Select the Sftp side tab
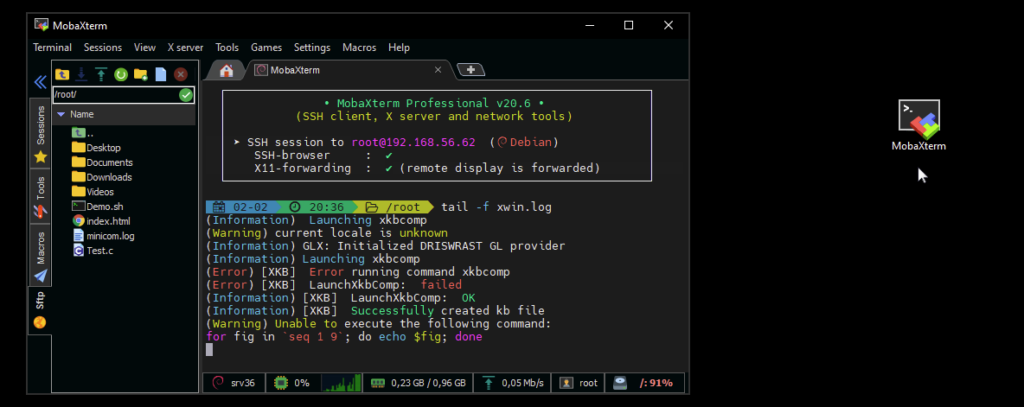 point(40,310)
